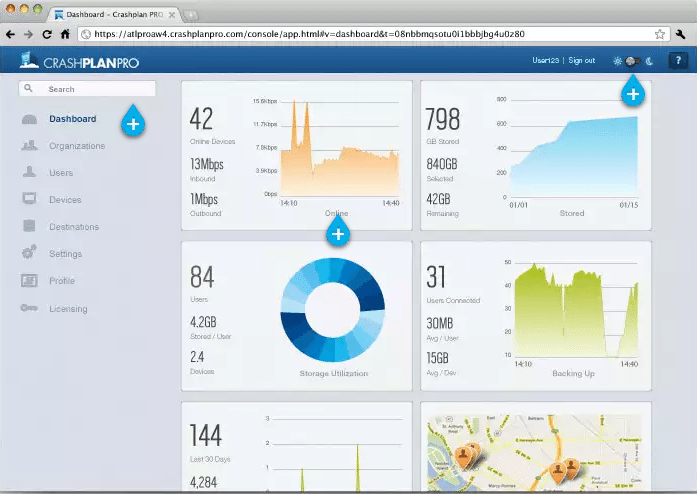Click the browser forward arrow

tap(28, 34)
